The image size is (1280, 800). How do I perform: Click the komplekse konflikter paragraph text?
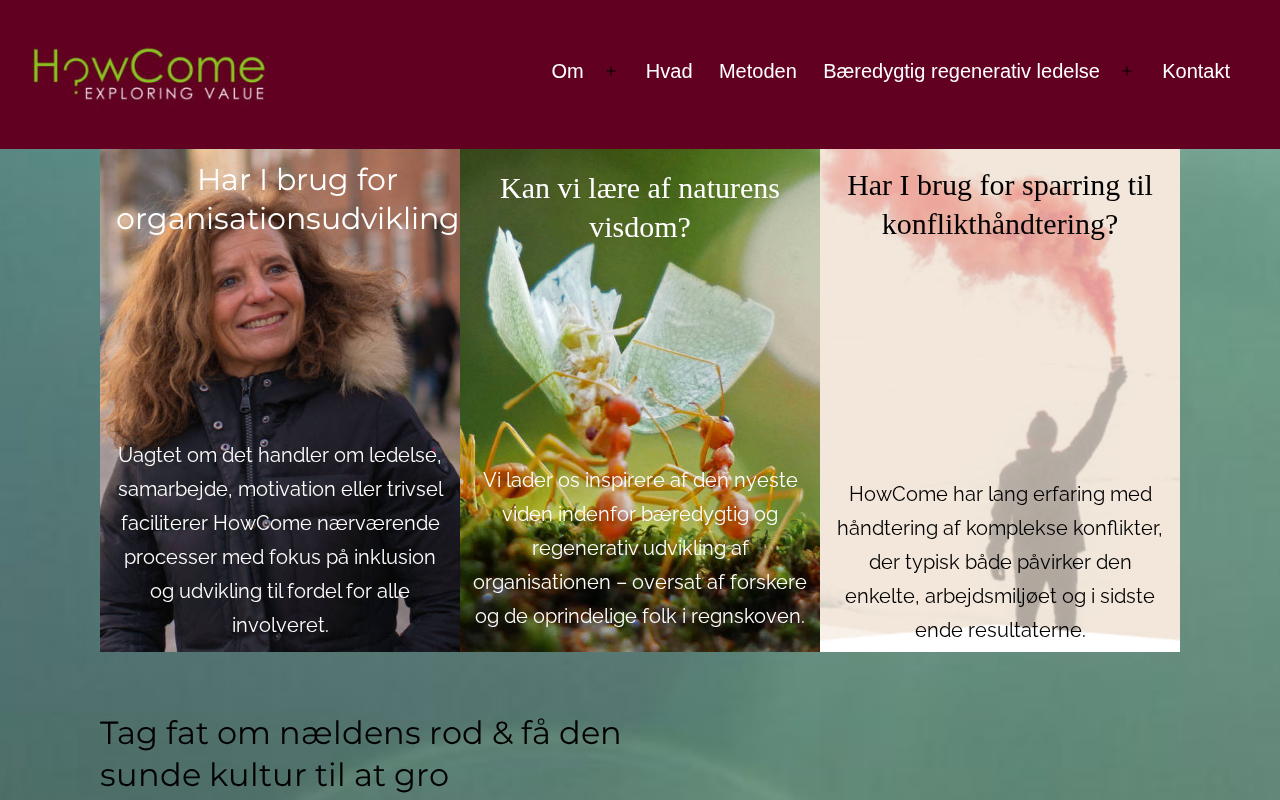[x=1000, y=562]
